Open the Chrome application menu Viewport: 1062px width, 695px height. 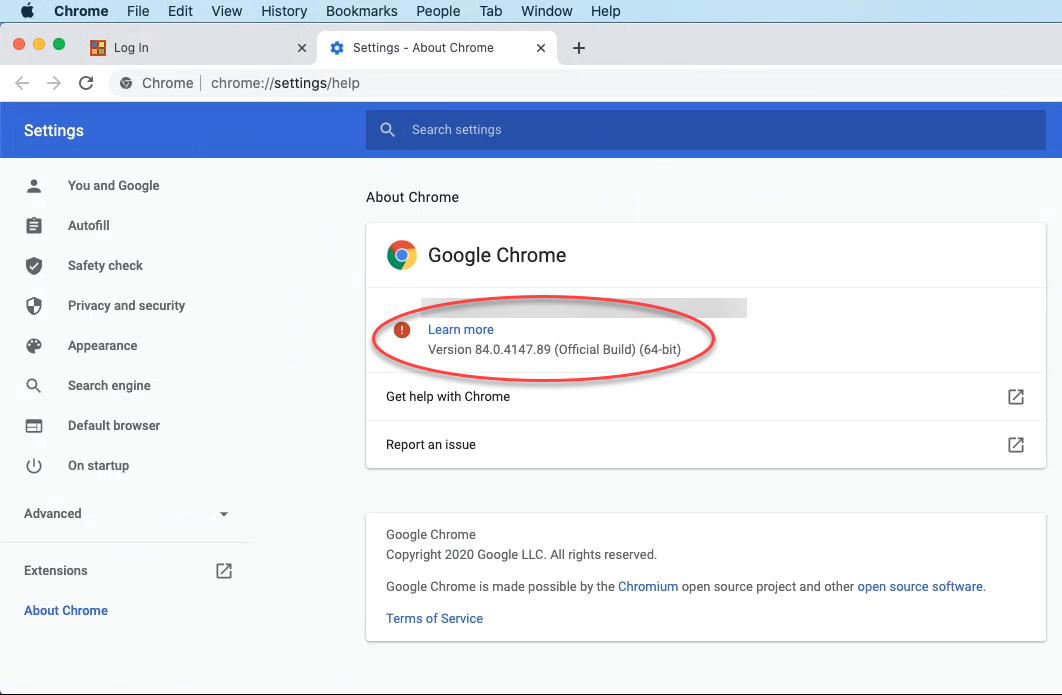tap(81, 11)
